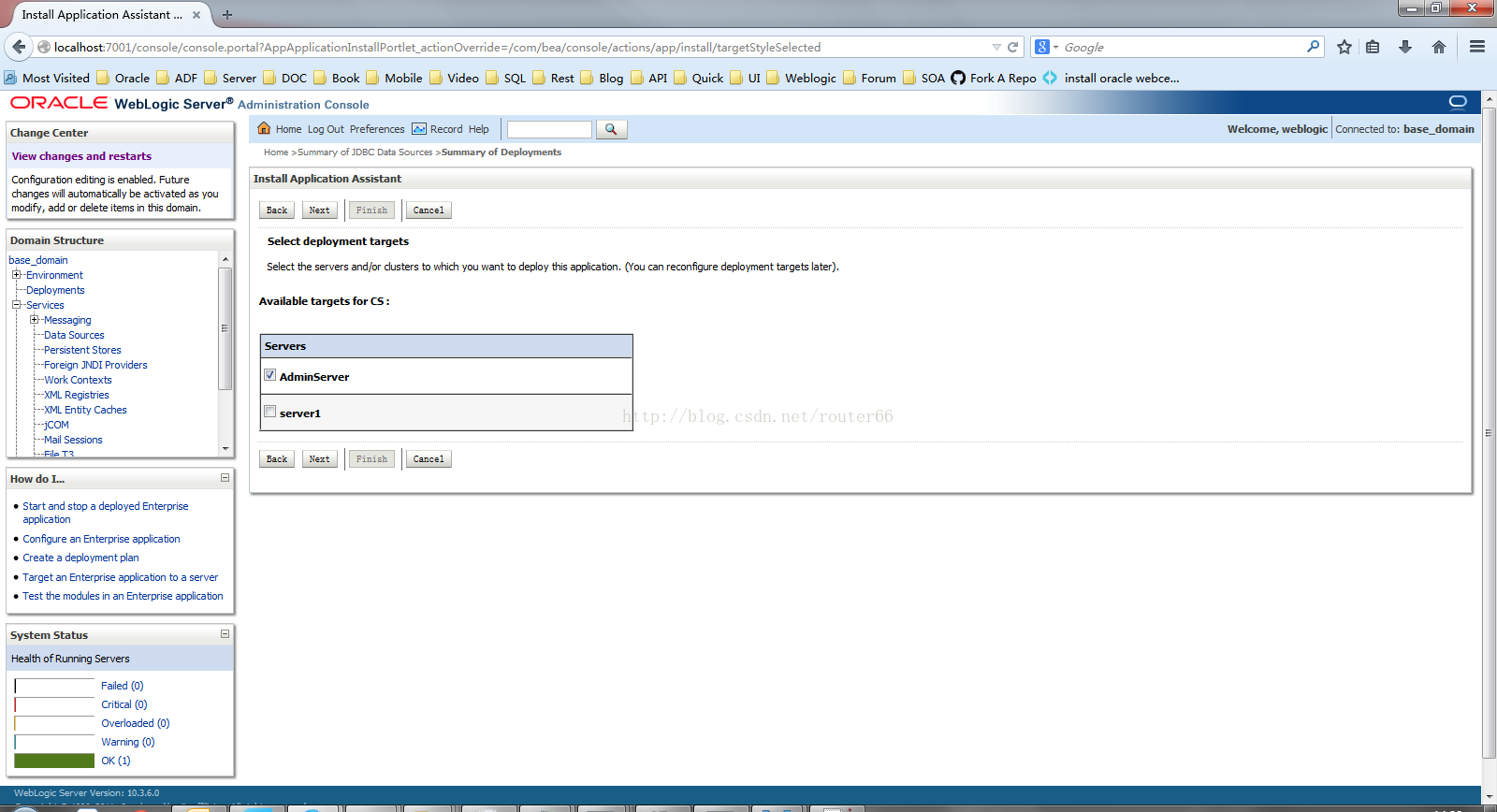Open the Oracle bookmark folder

[123, 78]
